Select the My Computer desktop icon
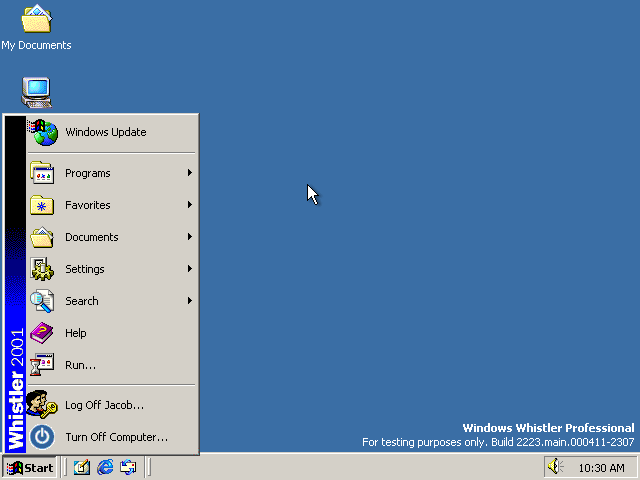 pos(37,93)
